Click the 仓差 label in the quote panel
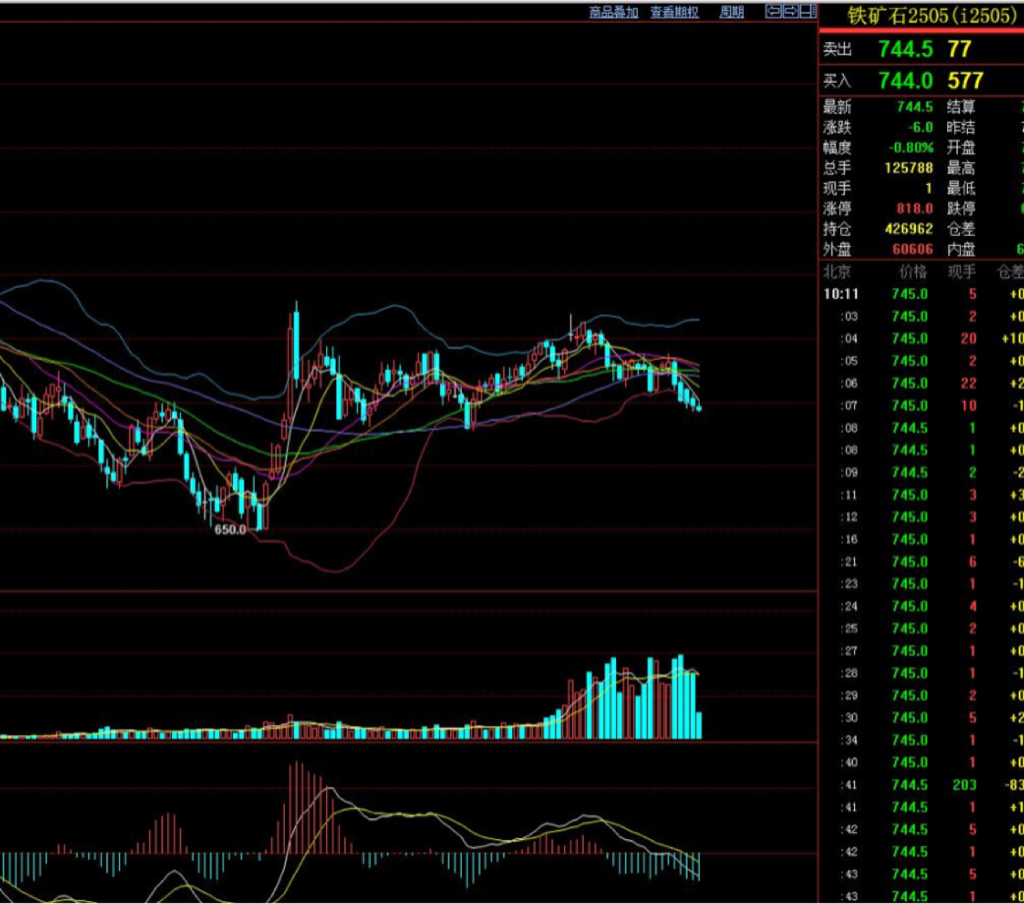1024x904 pixels. [961, 229]
